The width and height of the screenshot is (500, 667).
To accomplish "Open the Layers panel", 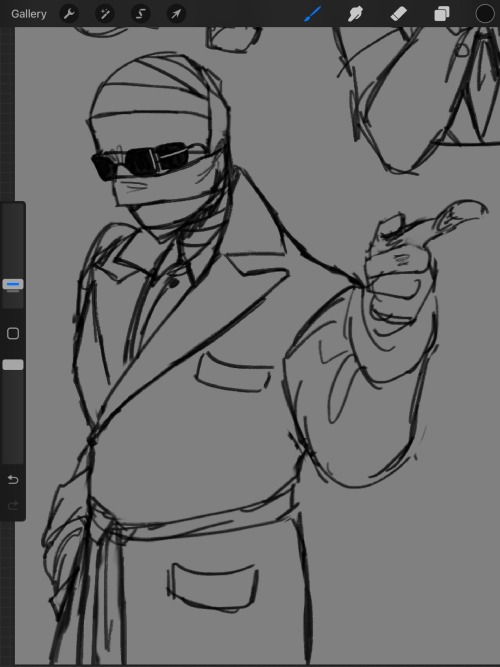I will (442, 14).
